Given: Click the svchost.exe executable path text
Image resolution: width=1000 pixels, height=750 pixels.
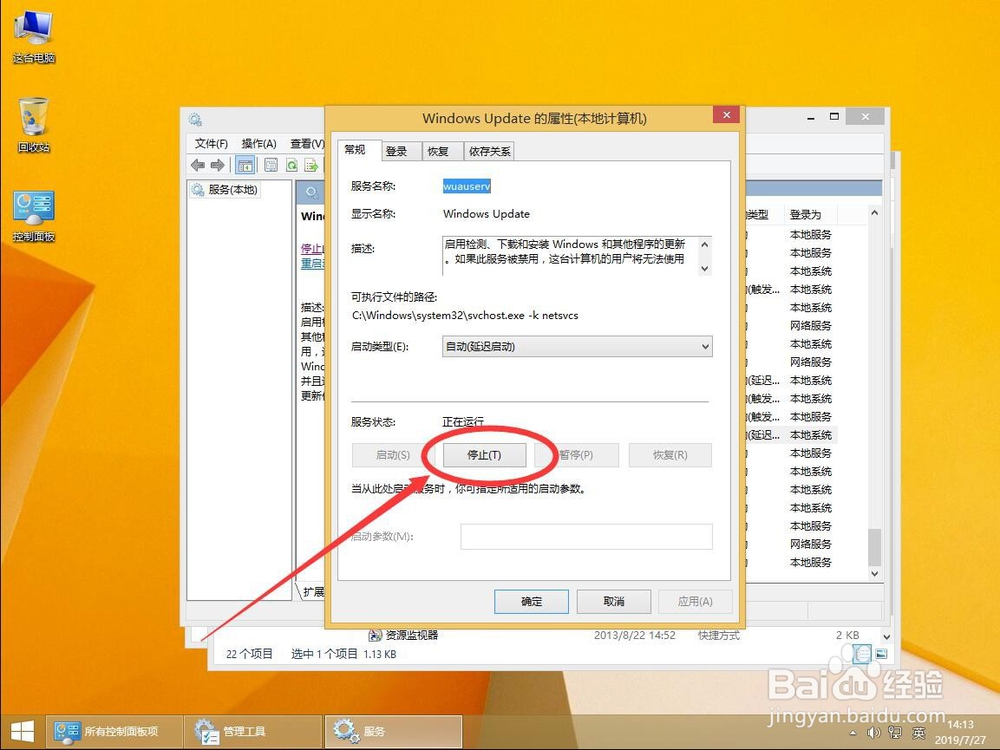Looking at the screenshot, I should click(x=465, y=315).
